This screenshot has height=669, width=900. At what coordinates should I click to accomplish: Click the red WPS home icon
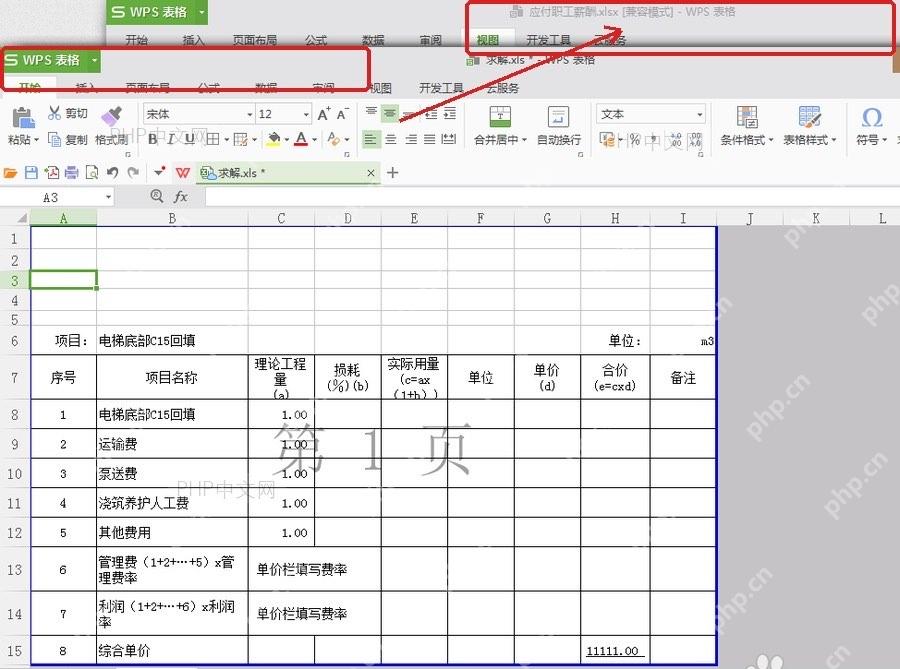(x=183, y=173)
